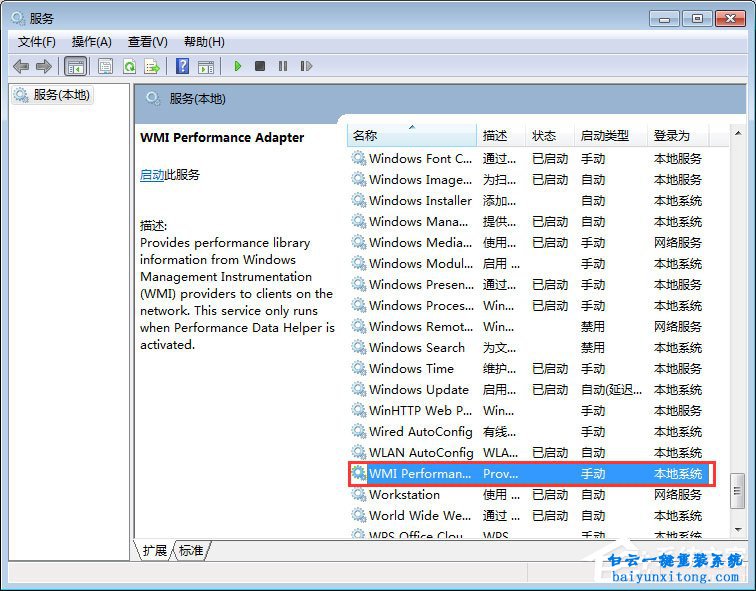Viewport: 756px width, 591px height.
Task: Switch to the 标准 tab
Action: tap(191, 550)
